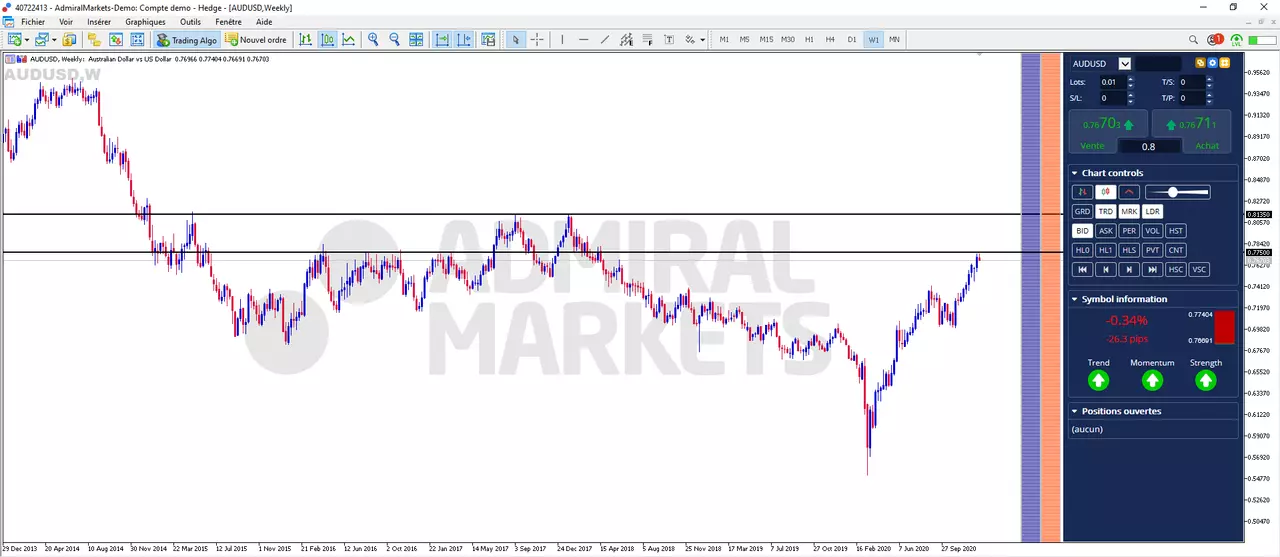Toggle the MRK chart control
The width and height of the screenshot is (1280, 557).
[1129, 211]
